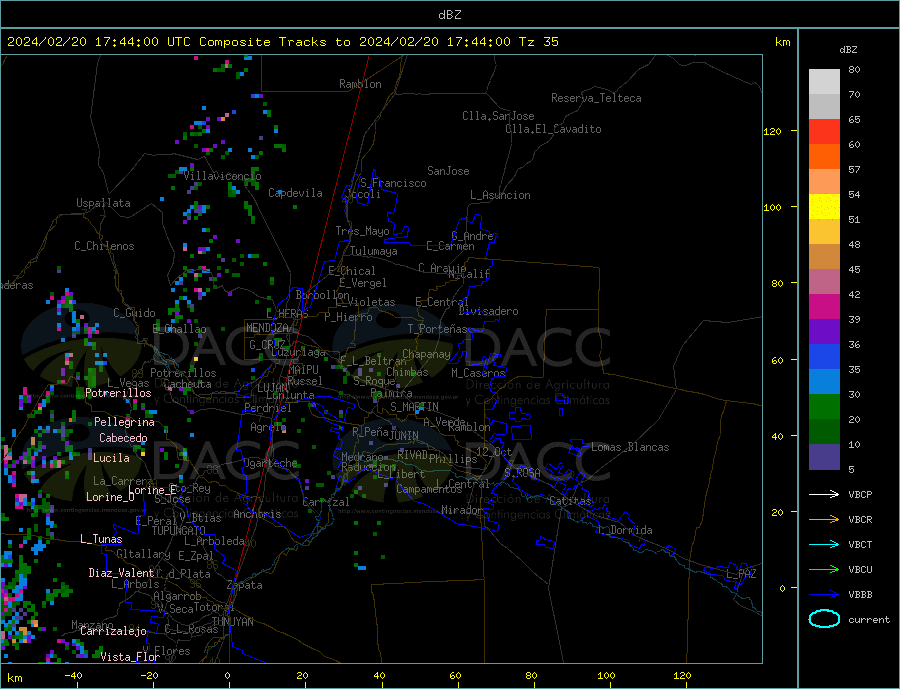Click the L_PAZ label at right

pos(742,574)
